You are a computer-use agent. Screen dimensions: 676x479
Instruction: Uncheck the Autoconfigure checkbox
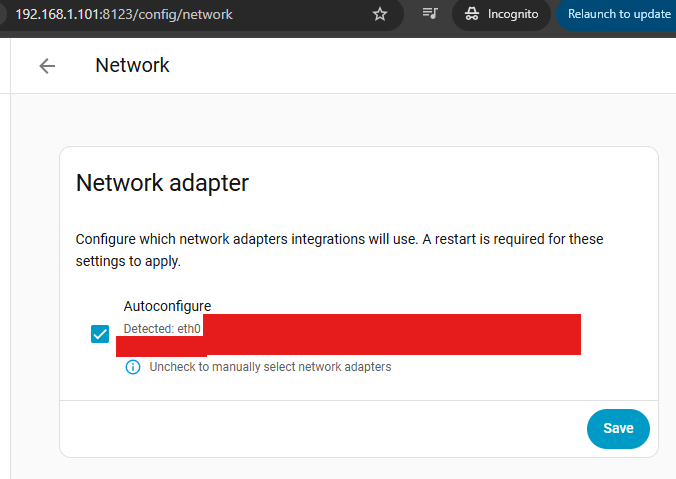[100, 334]
